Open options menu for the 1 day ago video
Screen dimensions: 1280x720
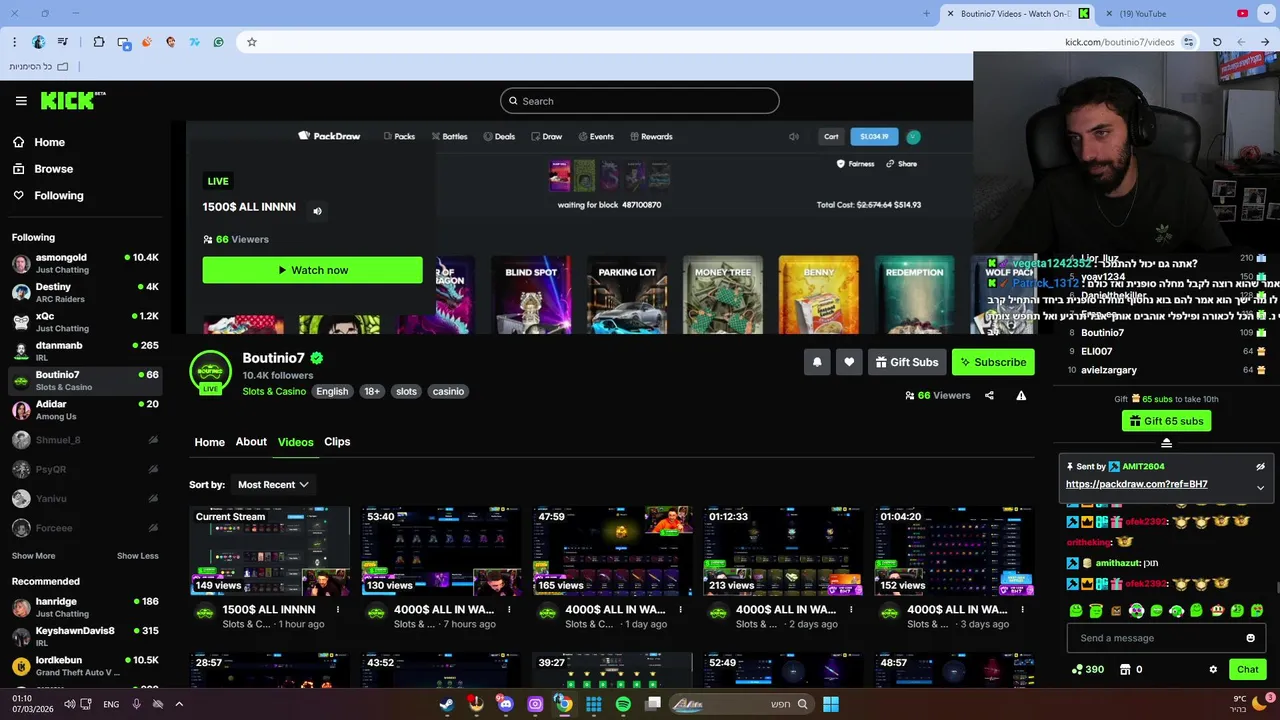pos(680,610)
